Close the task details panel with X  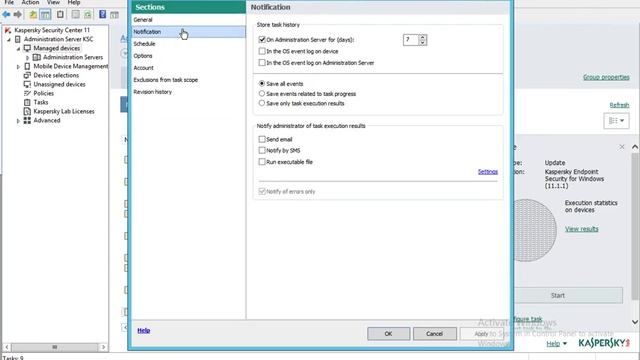pyautogui.click(x=622, y=147)
